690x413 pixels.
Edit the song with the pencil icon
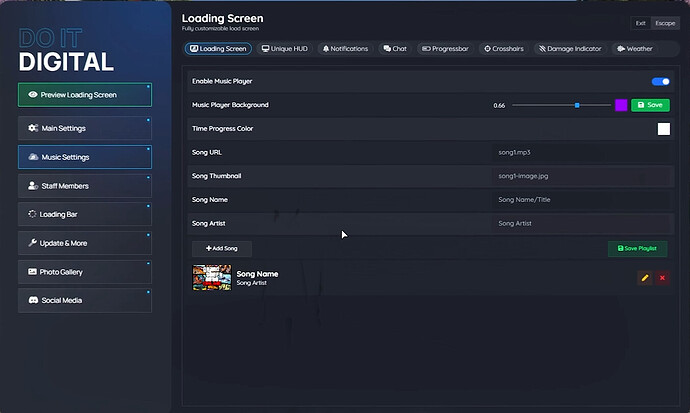(x=645, y=278)
